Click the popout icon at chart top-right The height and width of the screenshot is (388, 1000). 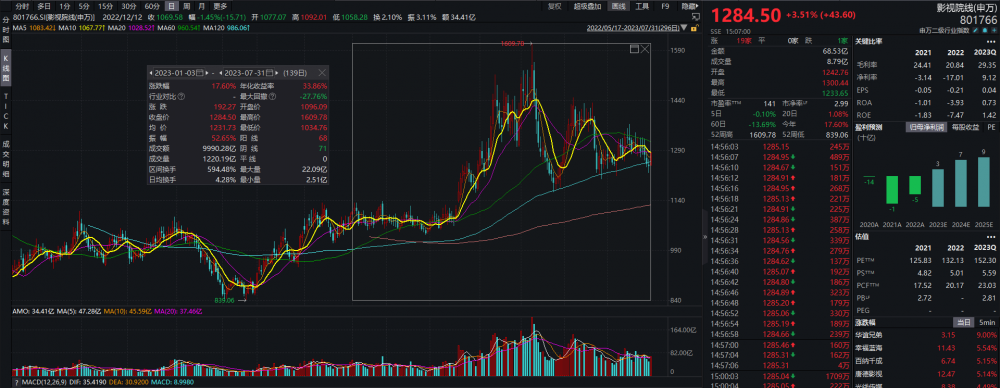click(696, 17)
